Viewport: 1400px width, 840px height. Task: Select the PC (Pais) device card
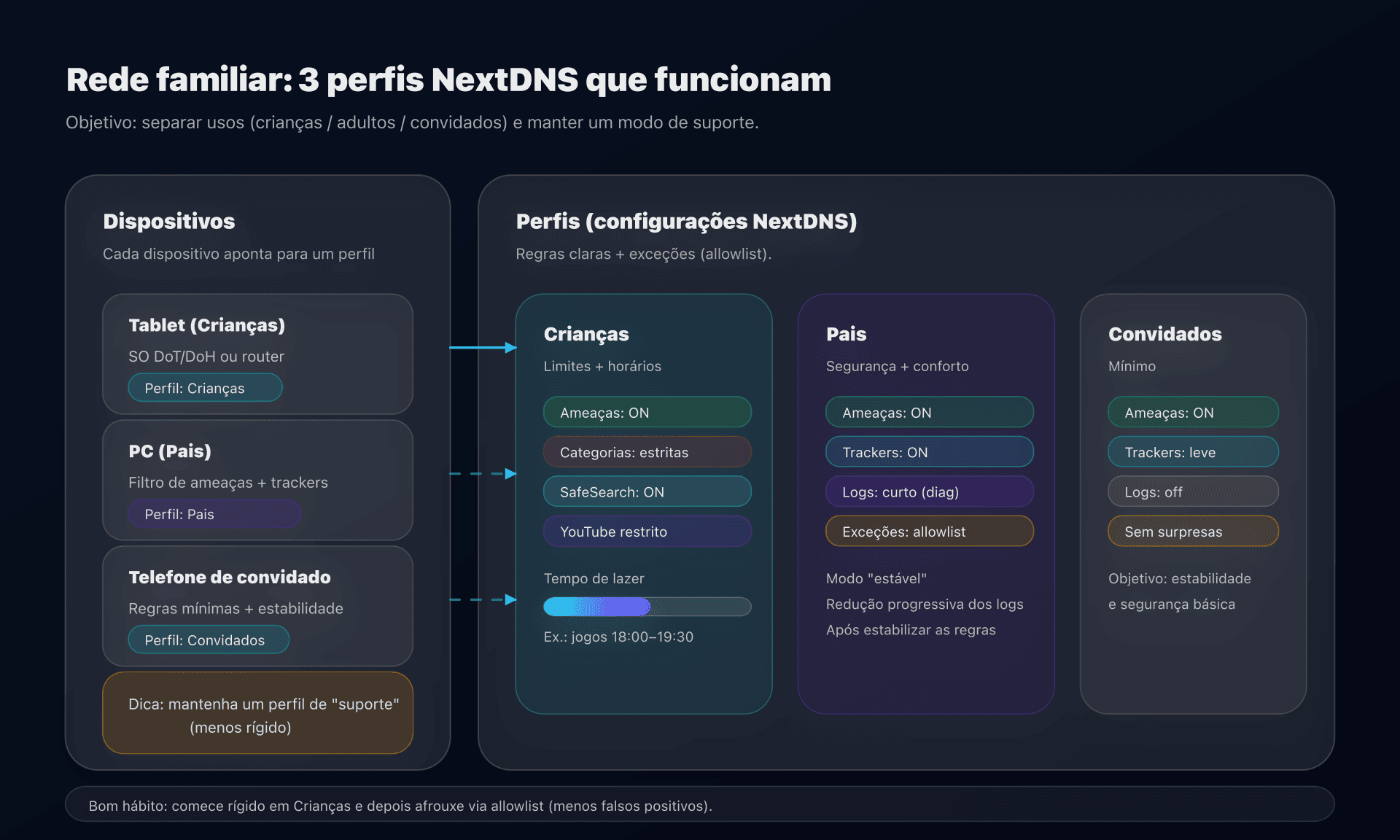[x=257, y=481]
